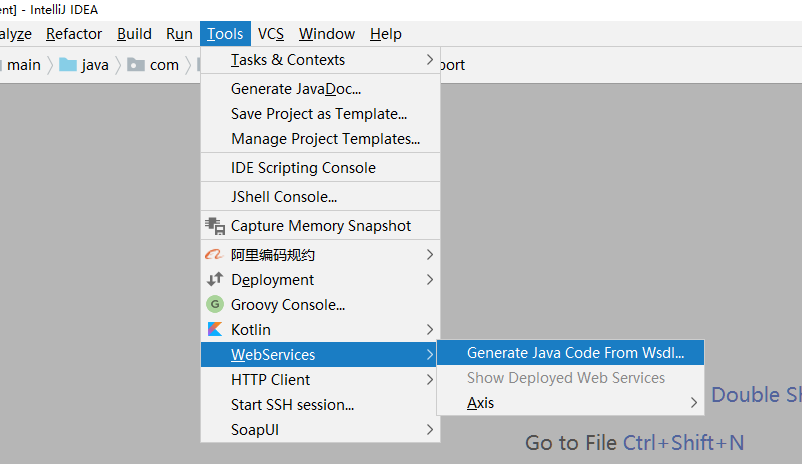Screen dimensions: 802x464
Task: Select the Kotlin menu entry
Action: (320, 329)
